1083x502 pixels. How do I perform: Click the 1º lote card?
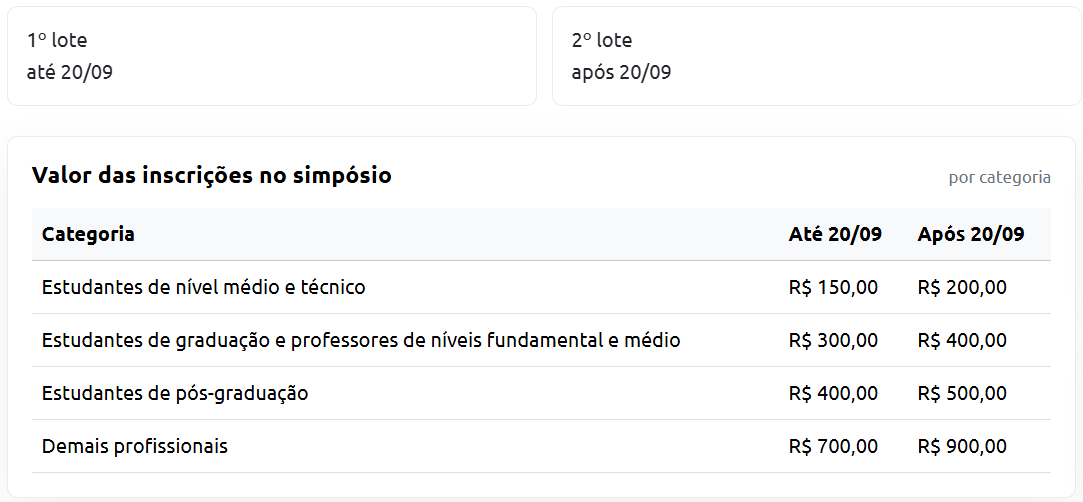271,55
